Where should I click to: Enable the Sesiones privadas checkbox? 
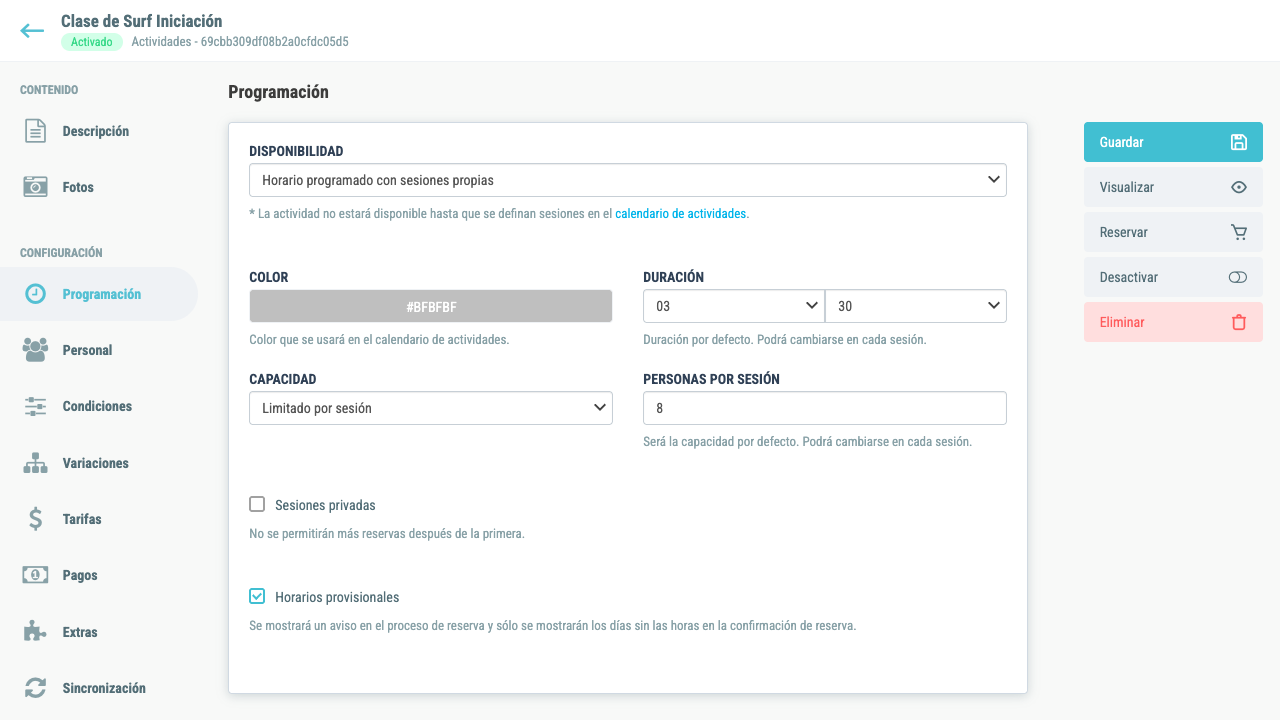tap(257, 504)
